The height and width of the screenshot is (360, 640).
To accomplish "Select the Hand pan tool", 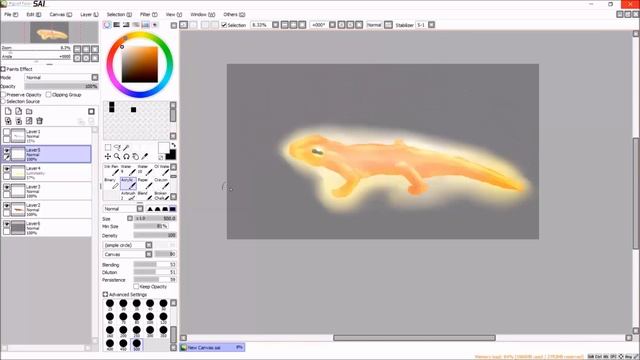I will 136,156.
